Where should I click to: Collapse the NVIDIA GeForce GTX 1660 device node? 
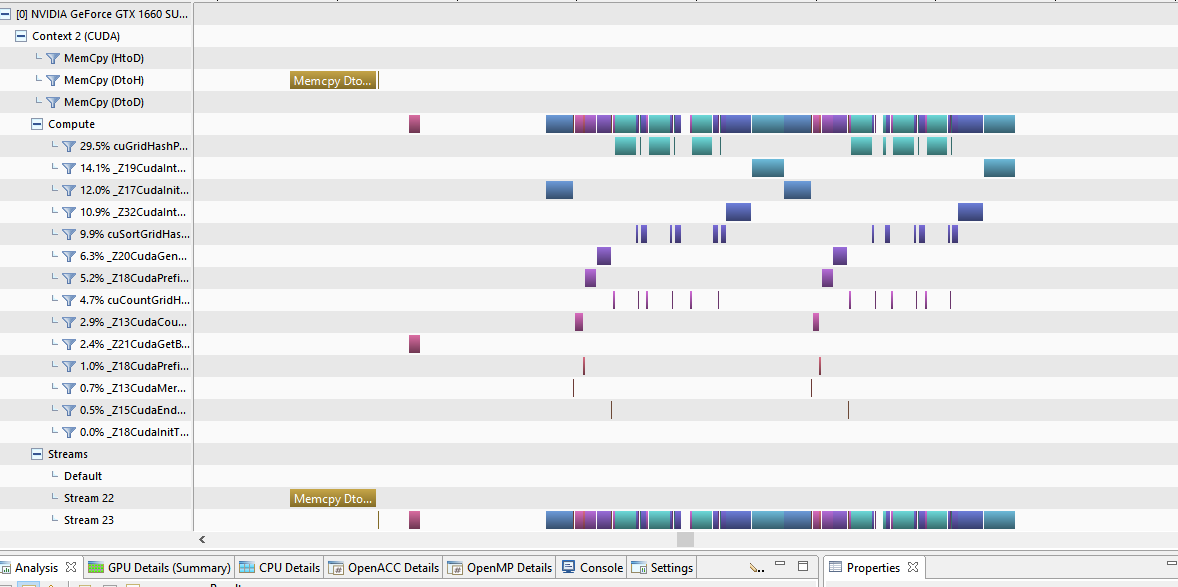tap(7, 14)
